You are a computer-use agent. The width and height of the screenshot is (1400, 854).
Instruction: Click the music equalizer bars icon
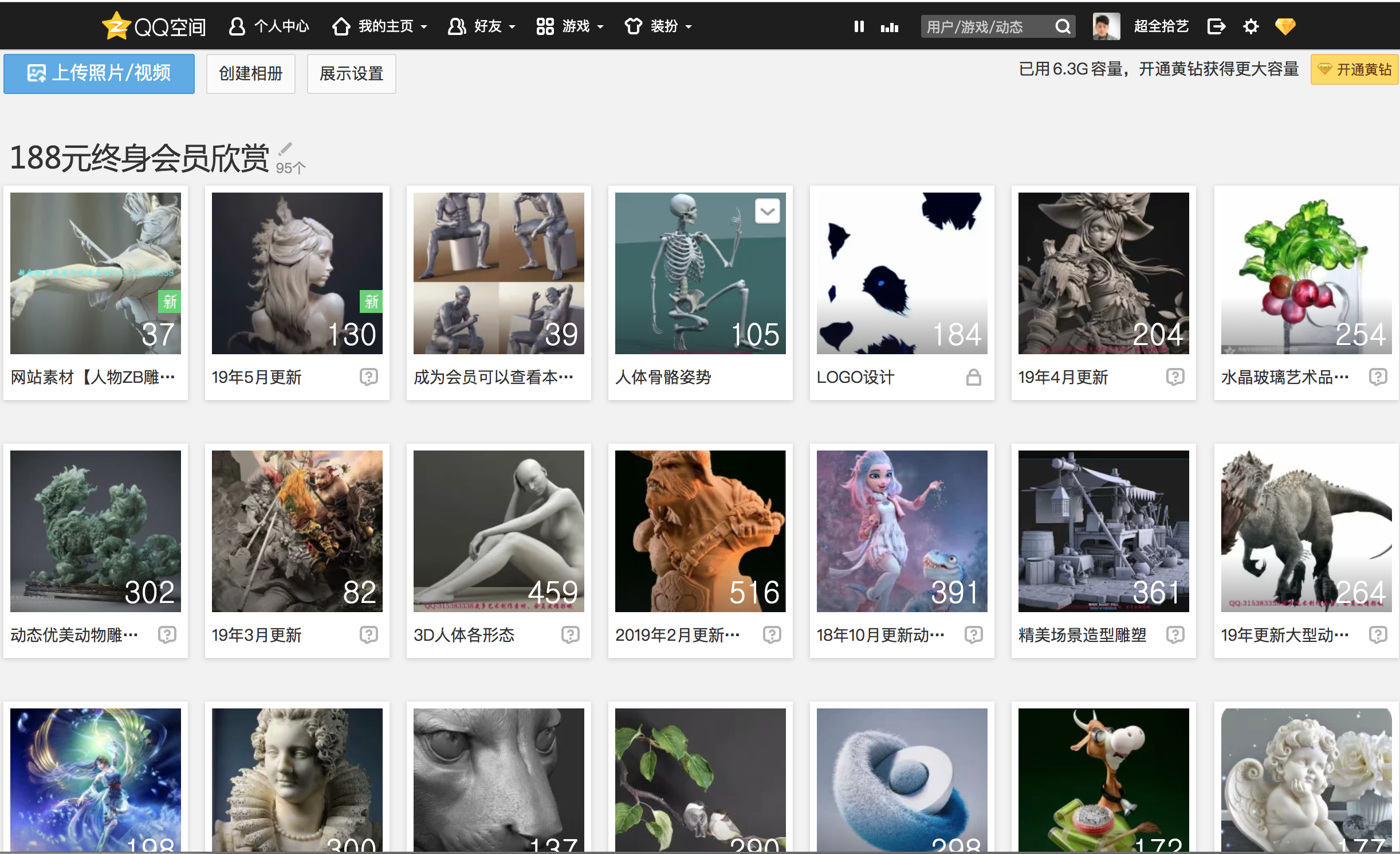point(890,27)
